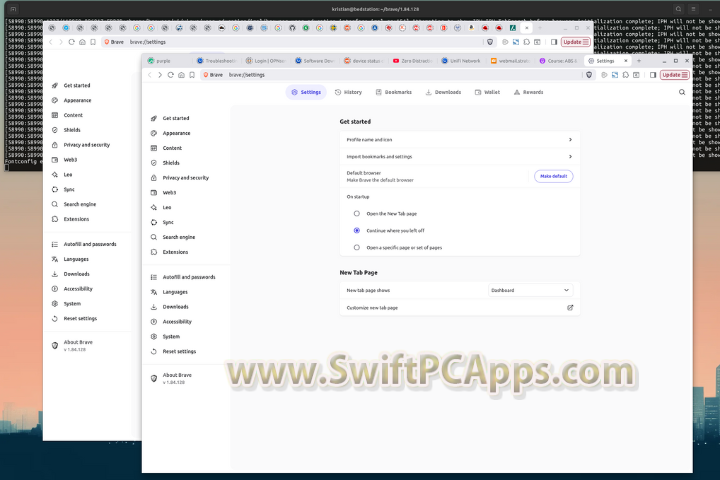Select Continue where you left off
Screen dimensions: 720x480
pos(357,231)
